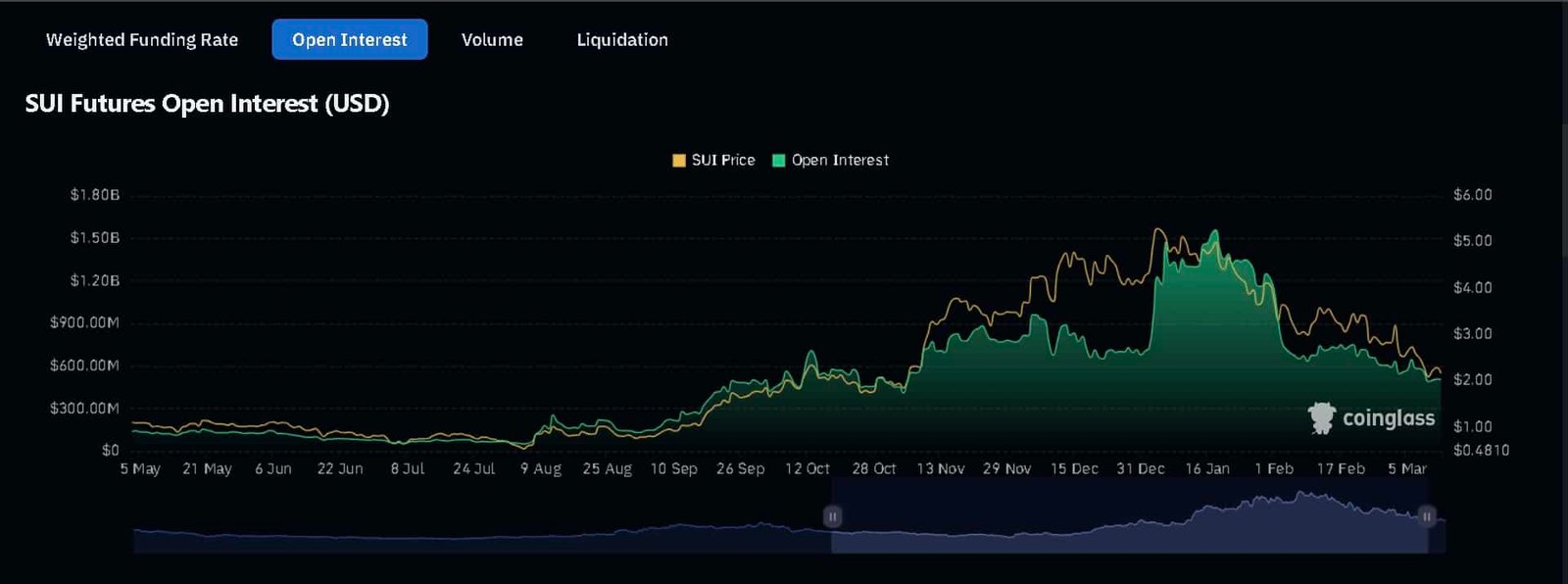Click the left handle of the range slider

tap(832, 516)
